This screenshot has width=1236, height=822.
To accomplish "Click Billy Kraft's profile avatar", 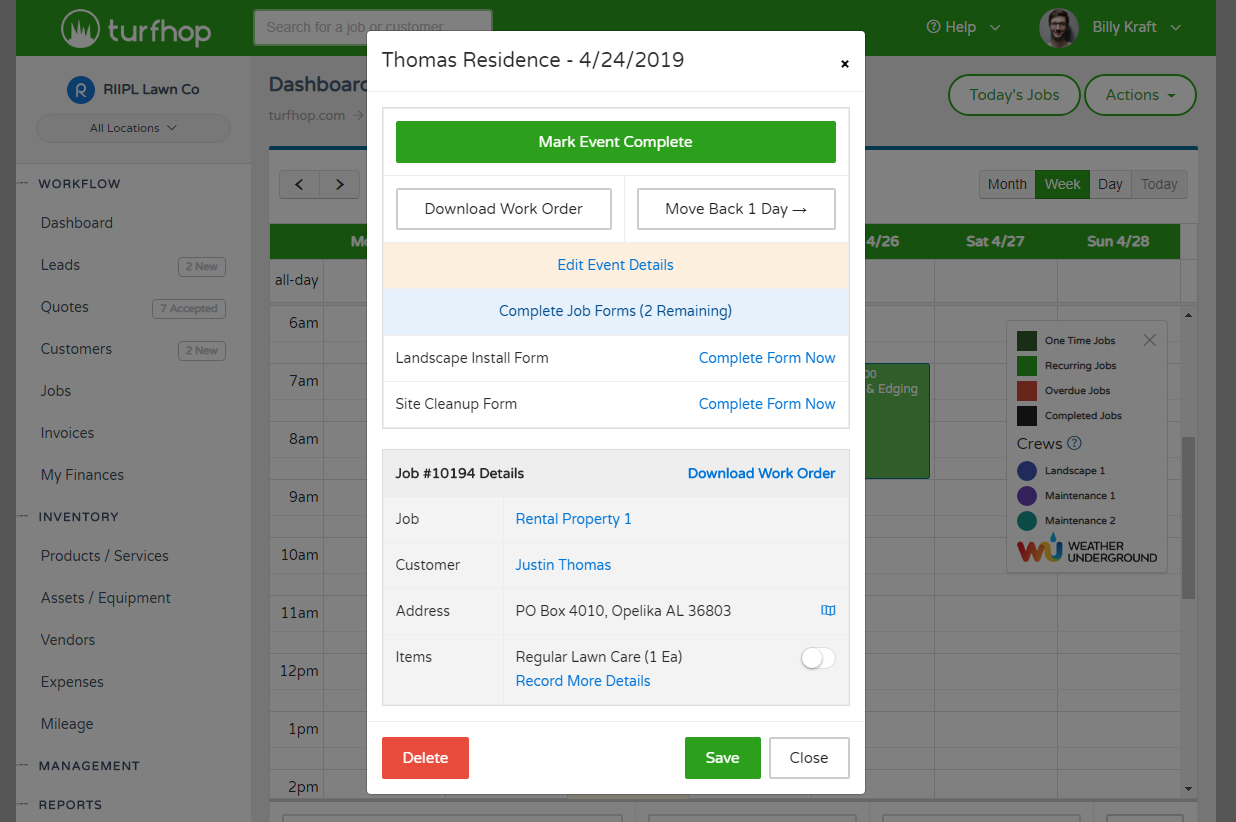I will pyautogui.click(x=1058, y=28).
